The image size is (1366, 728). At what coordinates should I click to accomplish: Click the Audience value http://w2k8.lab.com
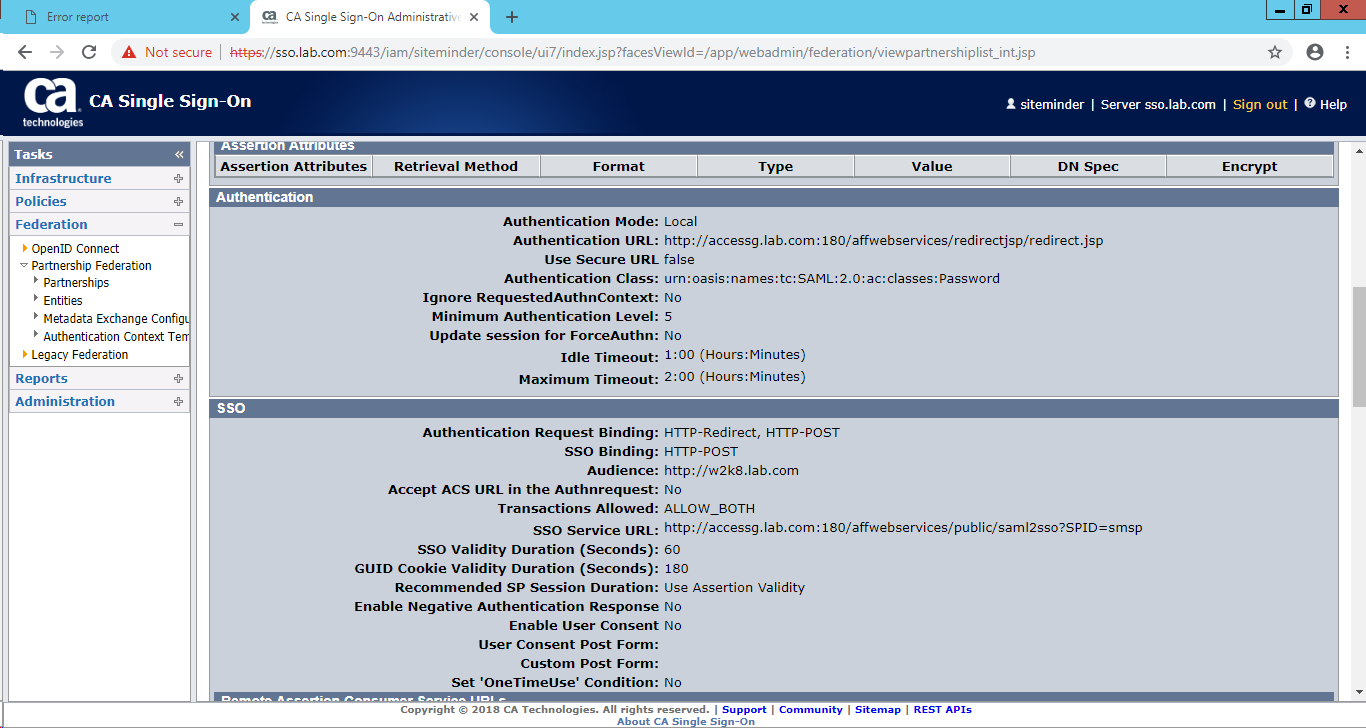coord(731,471)
